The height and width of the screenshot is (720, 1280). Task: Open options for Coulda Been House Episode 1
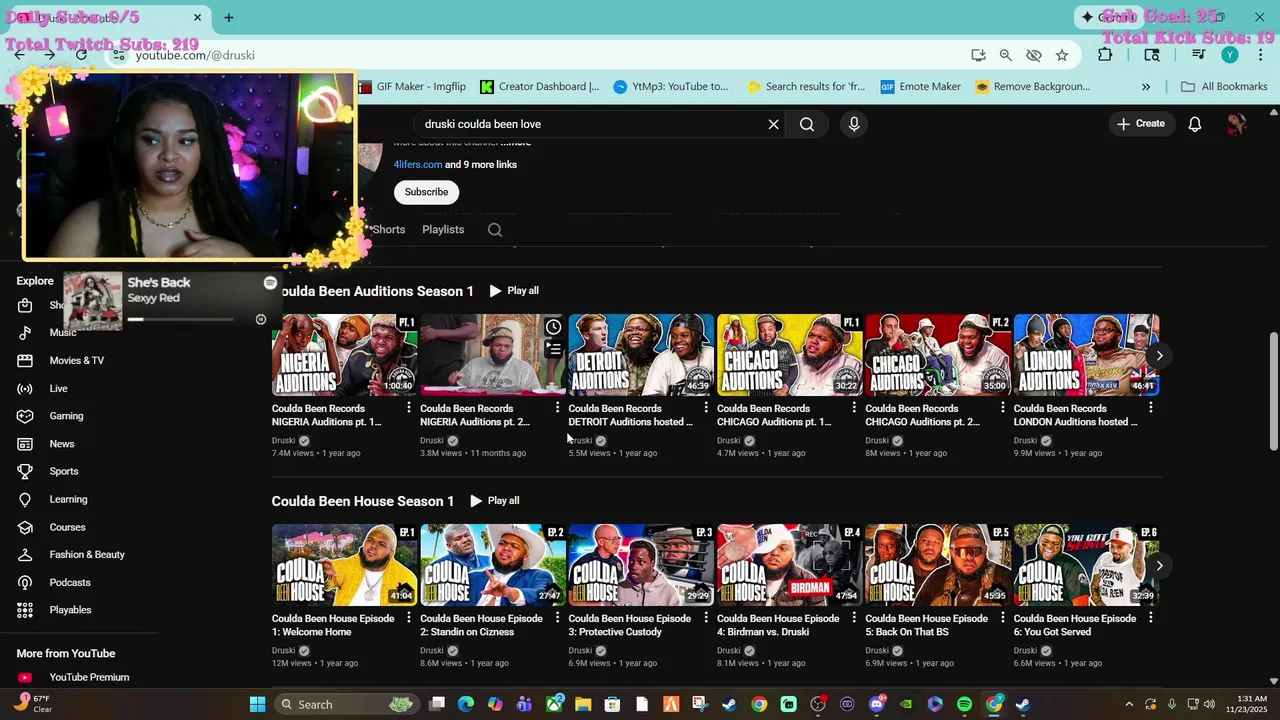coord(408,618)
